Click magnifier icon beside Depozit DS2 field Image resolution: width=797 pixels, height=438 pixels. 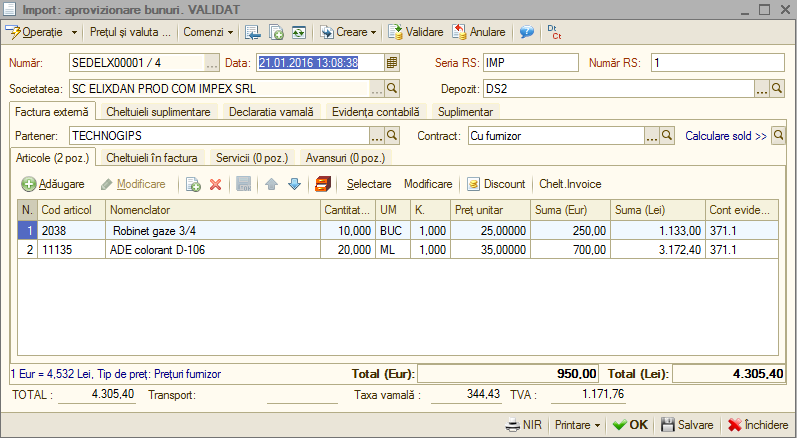[777, 89]
